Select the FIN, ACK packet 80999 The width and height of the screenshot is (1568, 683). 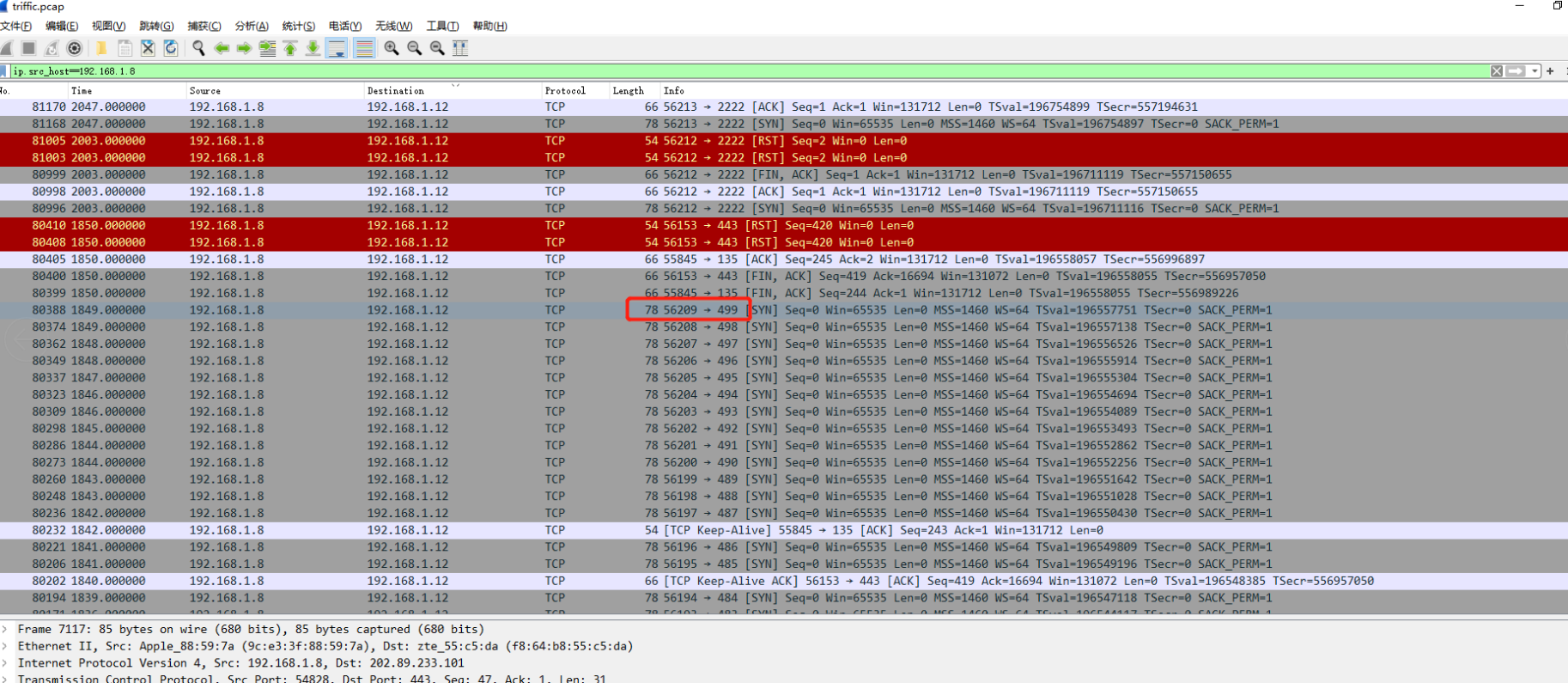pyautogui.click(x=784, y=175)
